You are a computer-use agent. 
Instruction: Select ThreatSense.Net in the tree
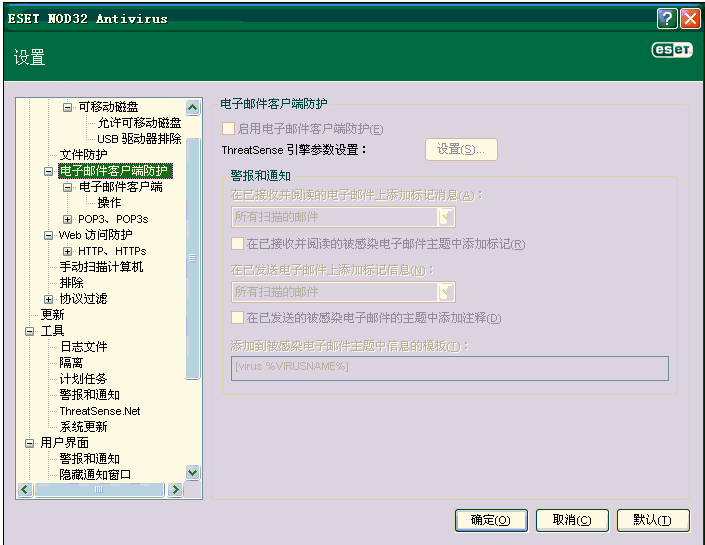click(x=99, y=411)
